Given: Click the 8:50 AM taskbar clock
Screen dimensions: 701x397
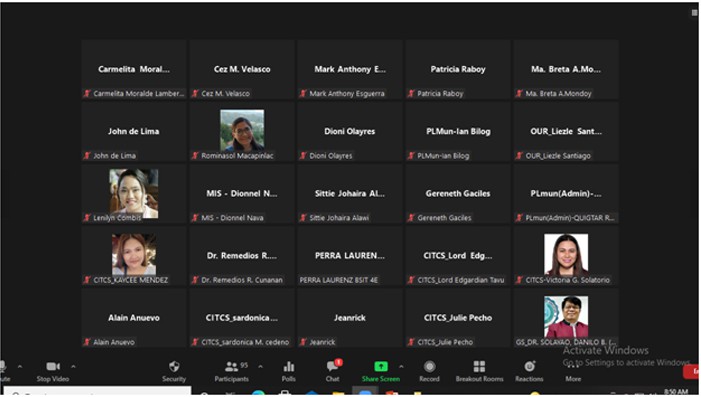Looking at the screenshot, I should [x=676, y=392].
